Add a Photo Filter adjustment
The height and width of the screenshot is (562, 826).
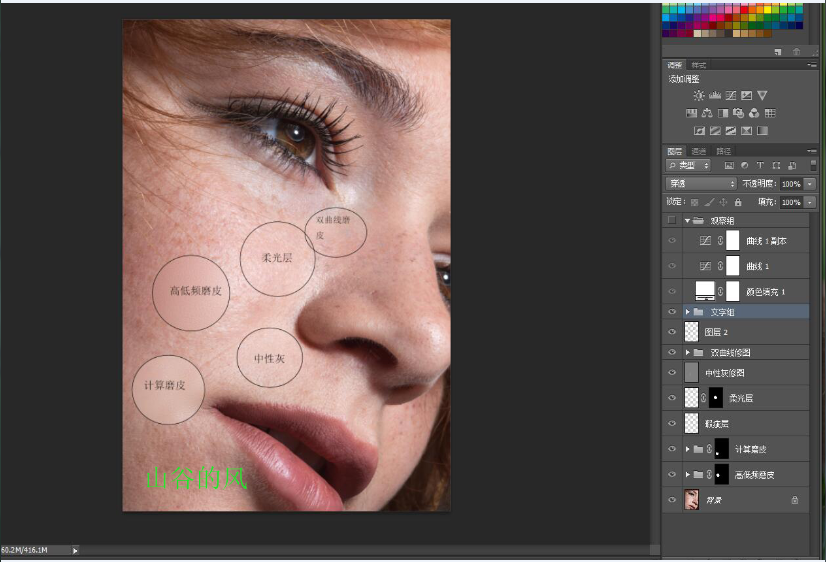[739, 113]
